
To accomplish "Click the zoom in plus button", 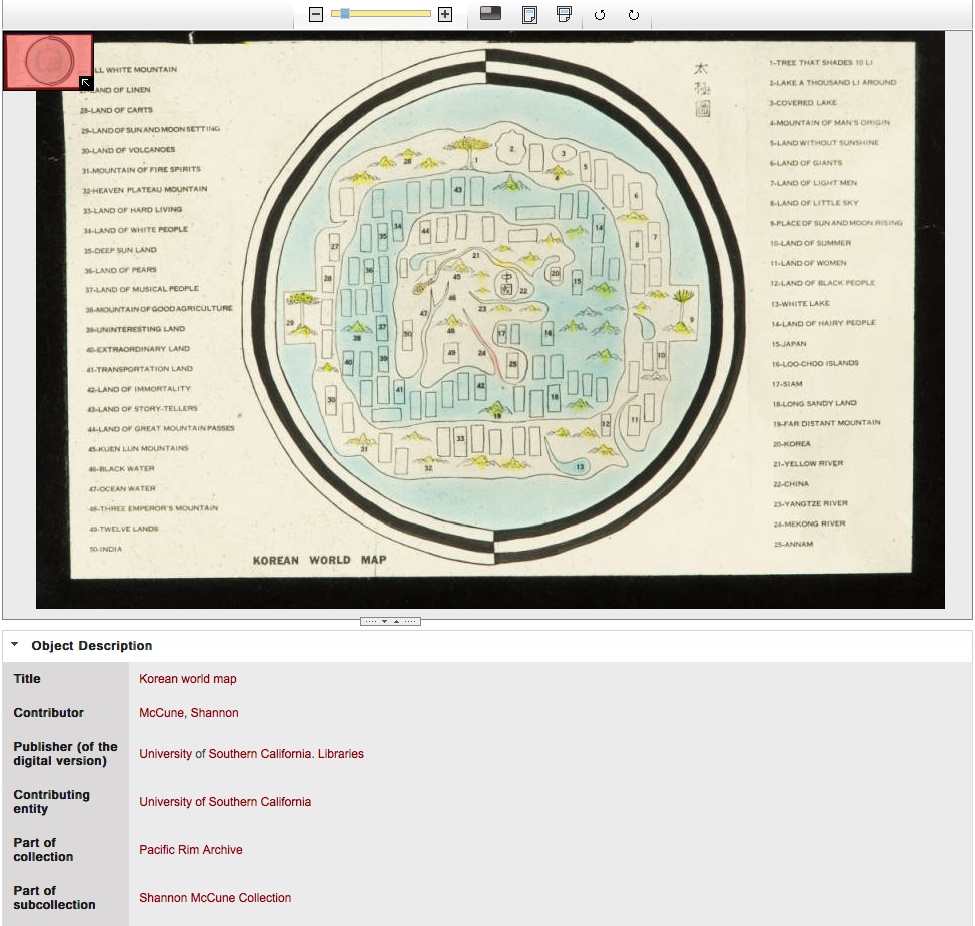I will point(445,14).
